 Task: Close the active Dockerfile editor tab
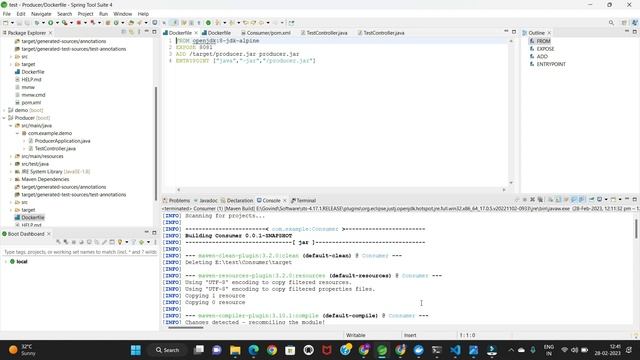point(196,33)
